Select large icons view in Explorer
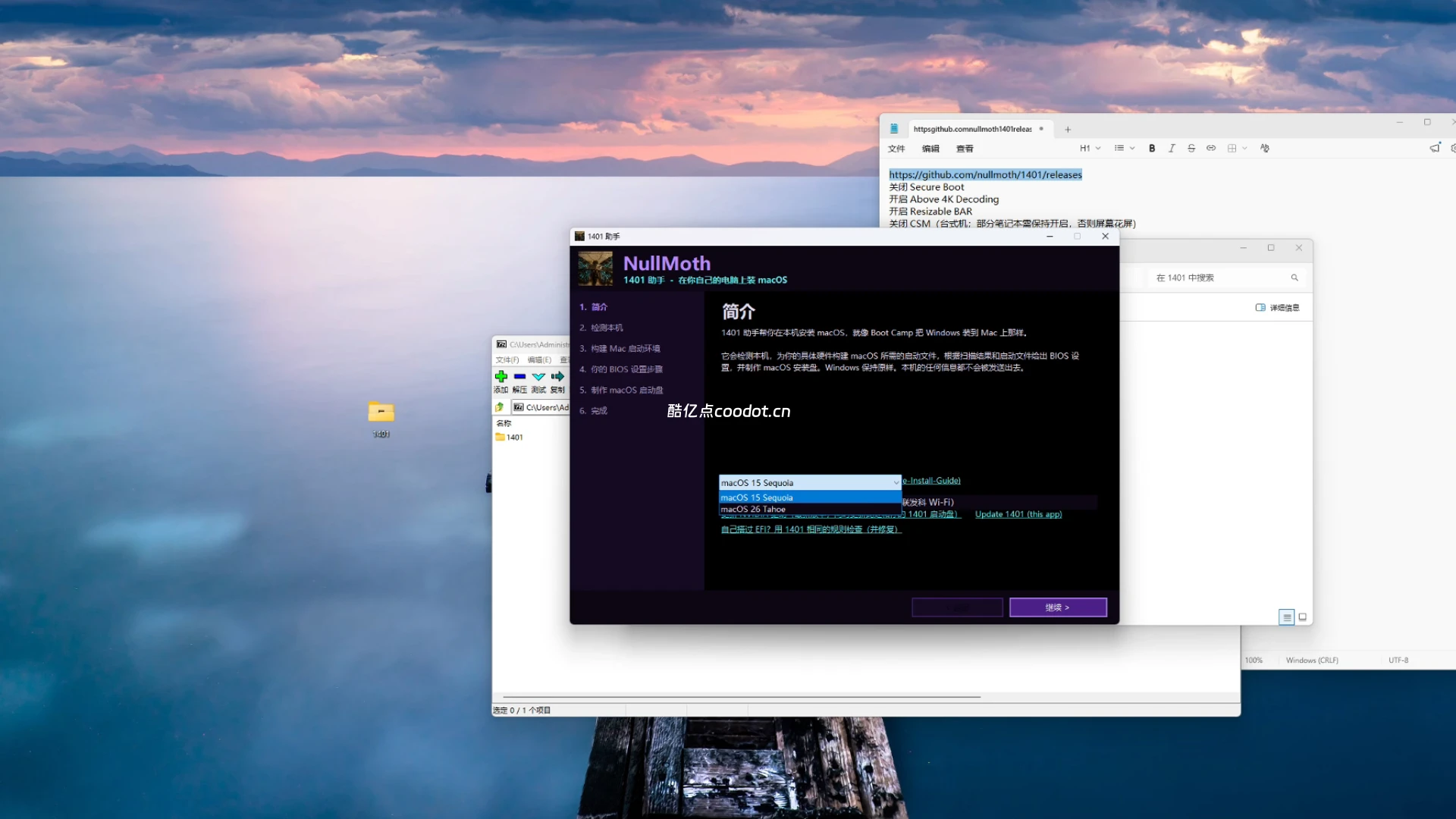 [1303, 617]
